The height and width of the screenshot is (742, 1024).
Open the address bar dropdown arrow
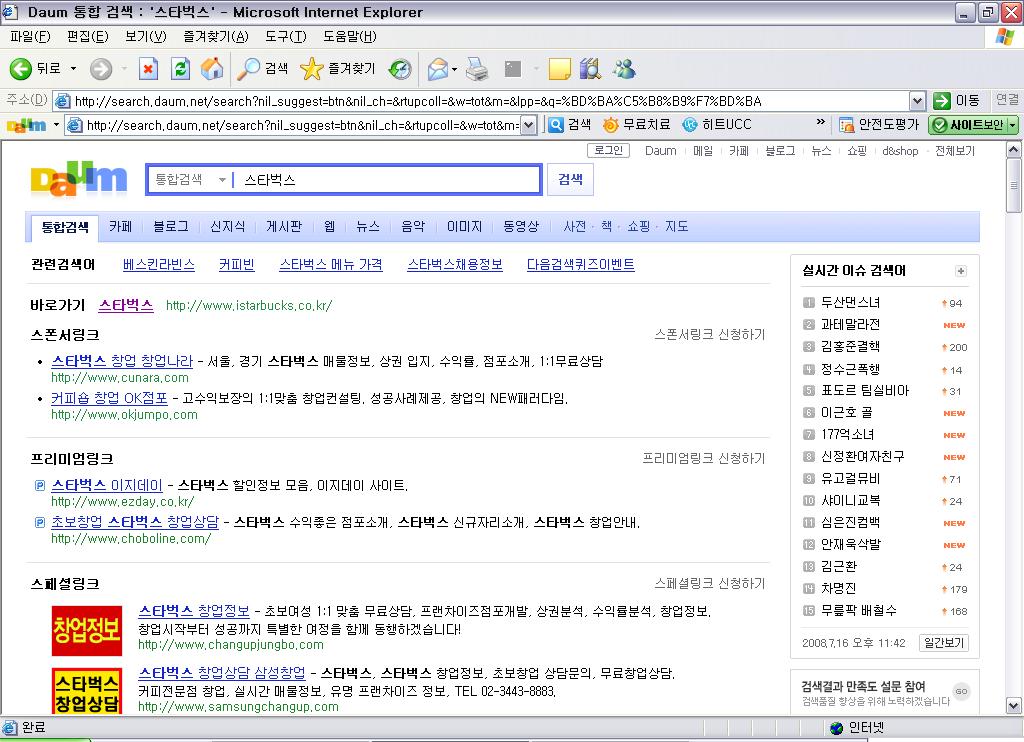[x=918, y=101]
